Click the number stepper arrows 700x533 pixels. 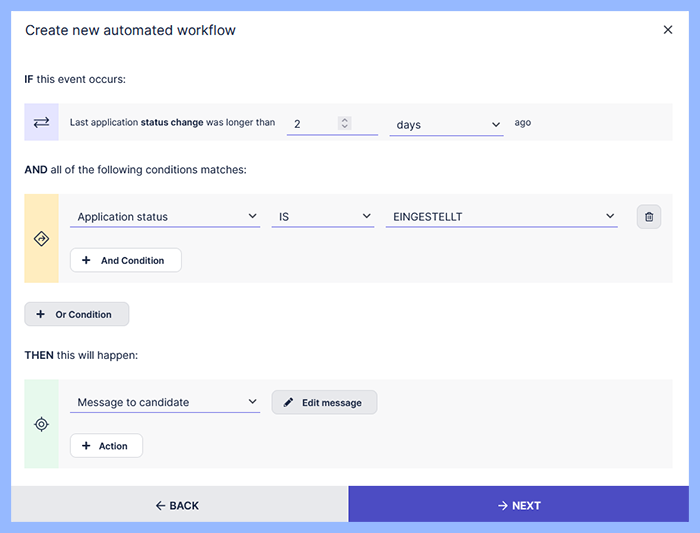click(345, 123)
